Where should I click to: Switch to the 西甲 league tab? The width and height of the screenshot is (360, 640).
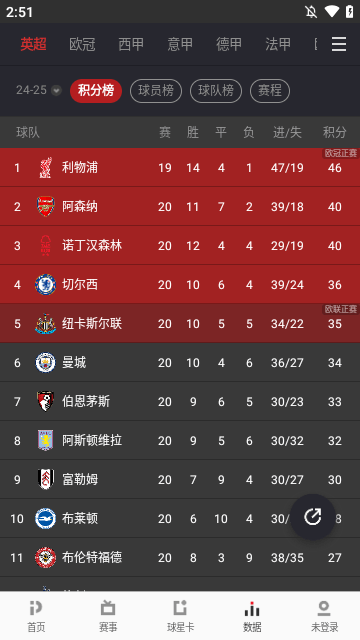click(131, 44)
